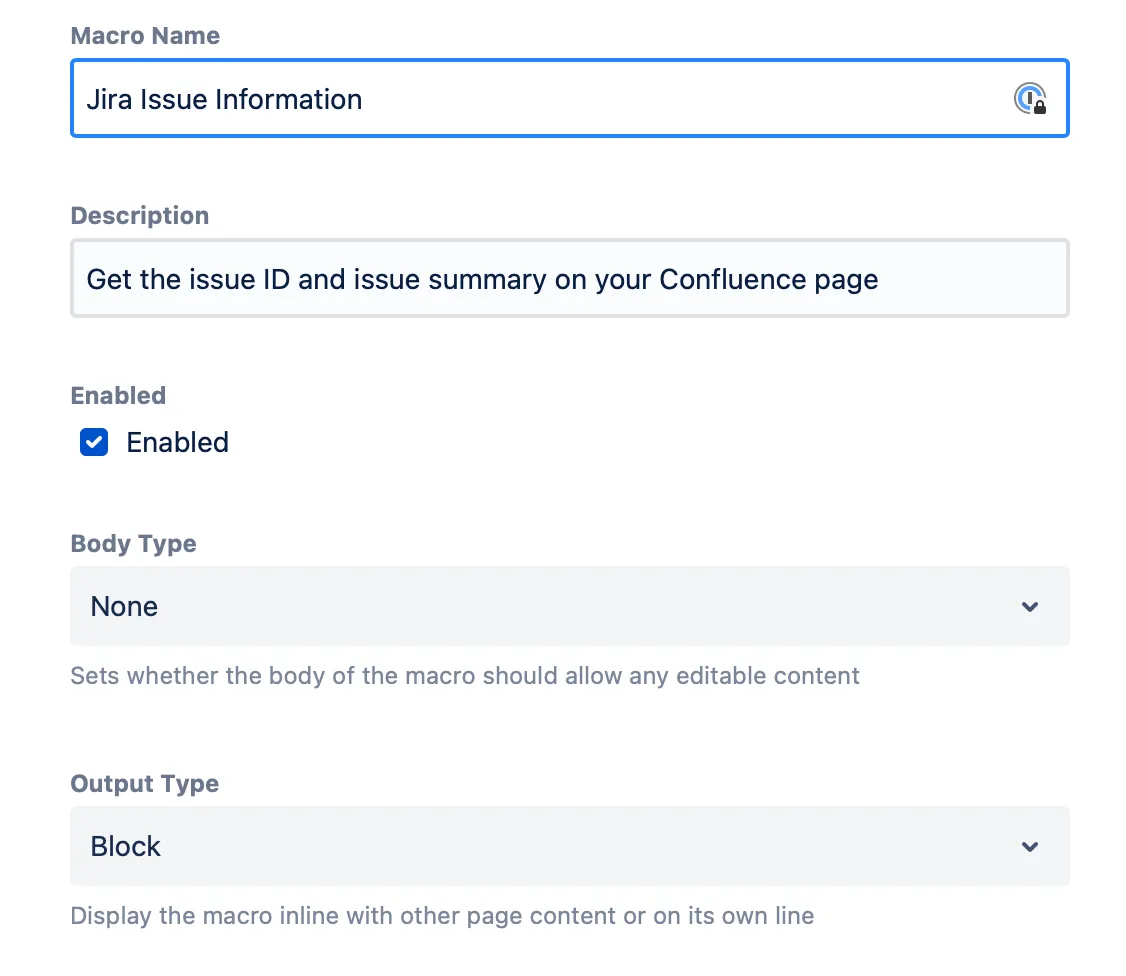Click the Description text field
1126x976 pixels.
(x=569, y=279)
